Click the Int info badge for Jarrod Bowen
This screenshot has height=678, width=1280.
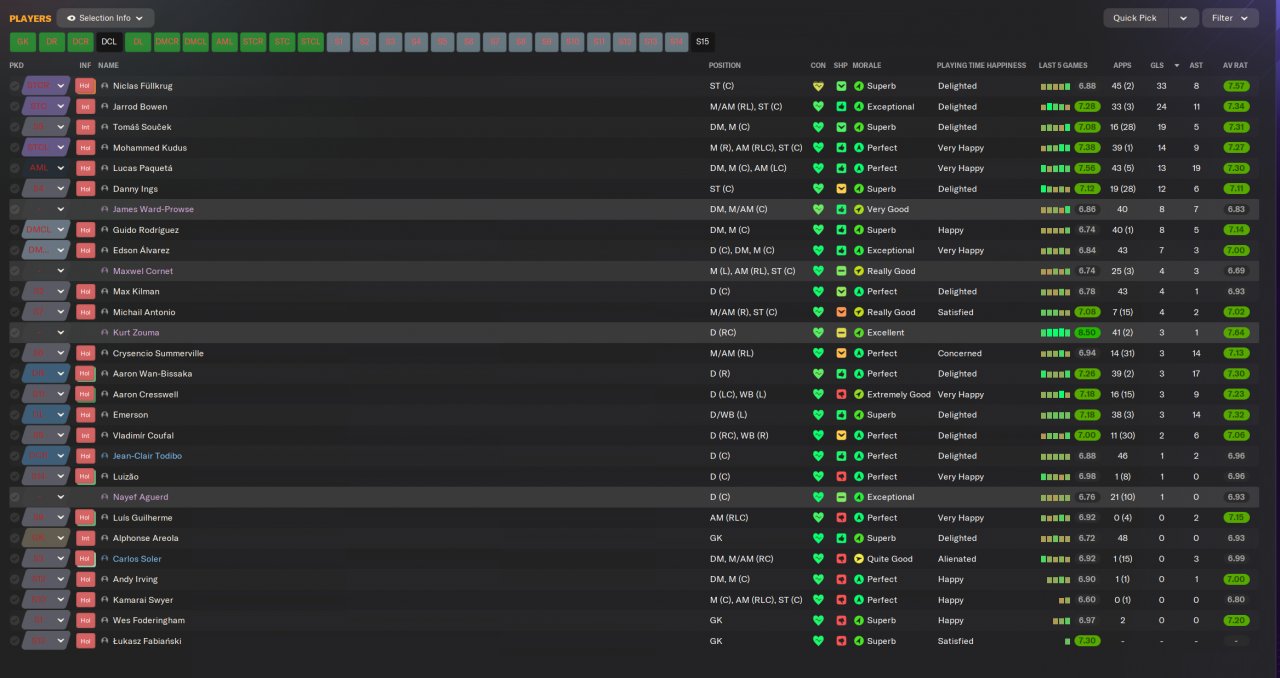click(85, 106)
